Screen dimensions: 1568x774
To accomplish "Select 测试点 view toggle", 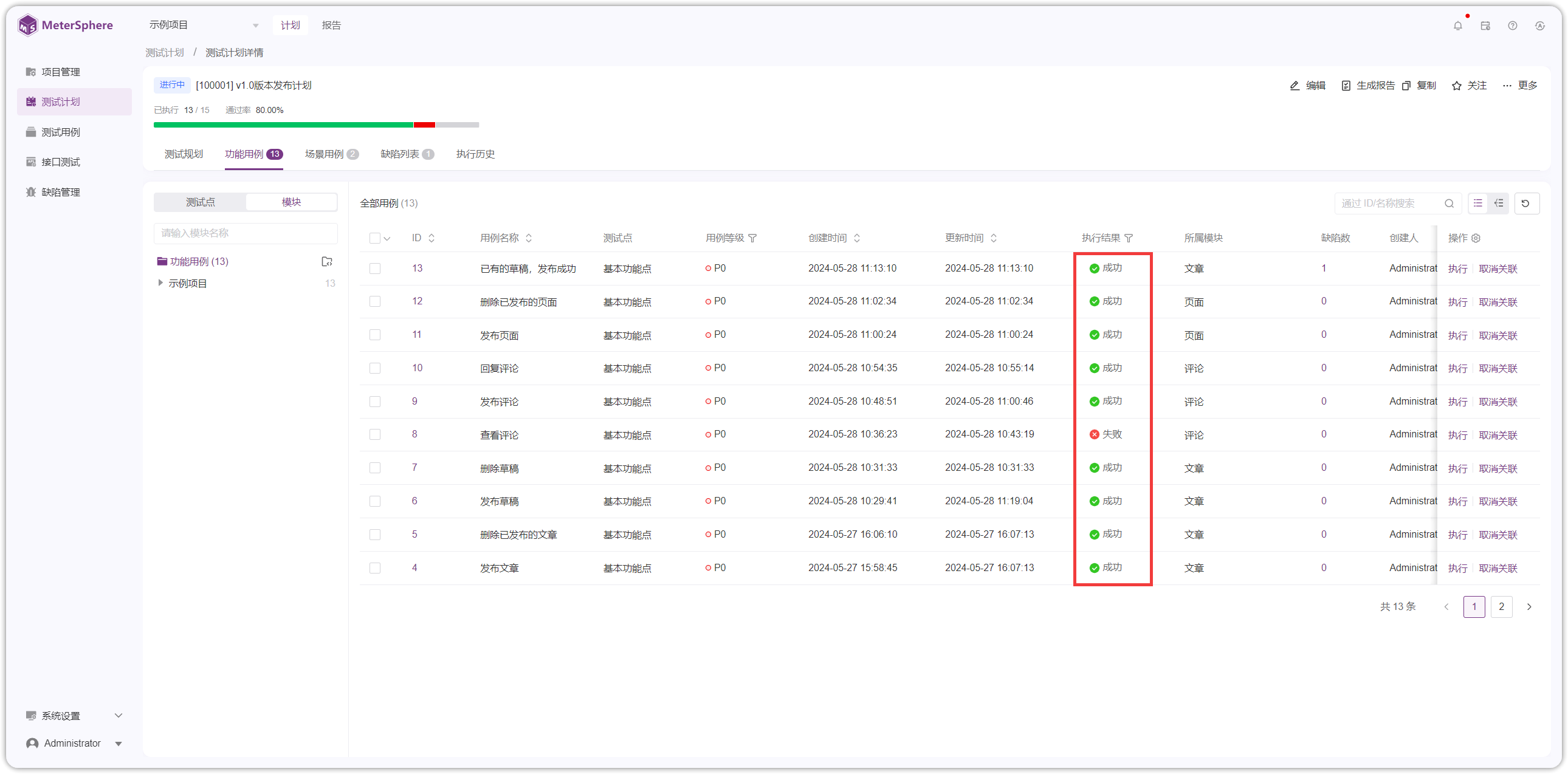I will click(201, 202).
